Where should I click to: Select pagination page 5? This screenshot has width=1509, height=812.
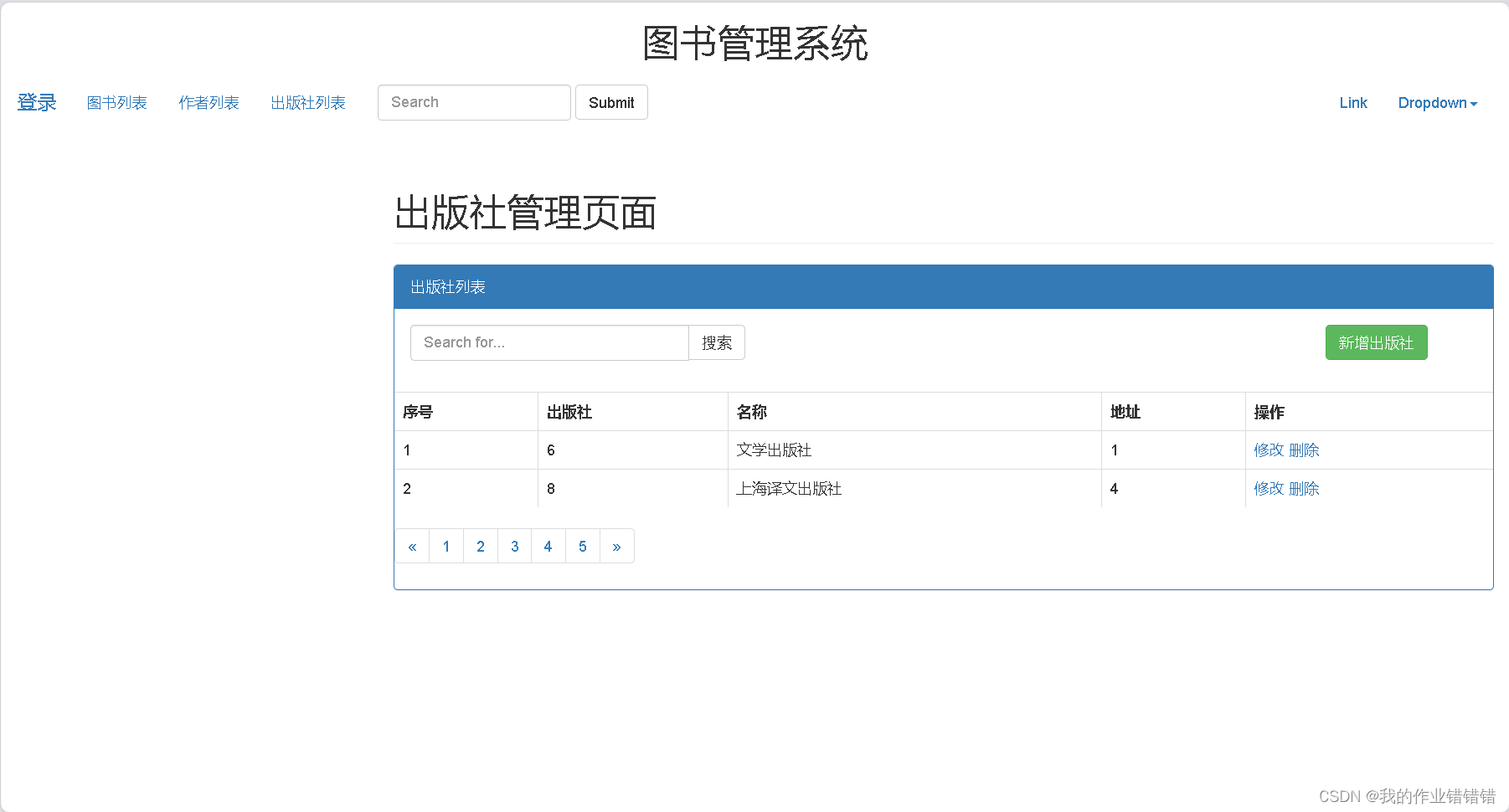(583, 546)
